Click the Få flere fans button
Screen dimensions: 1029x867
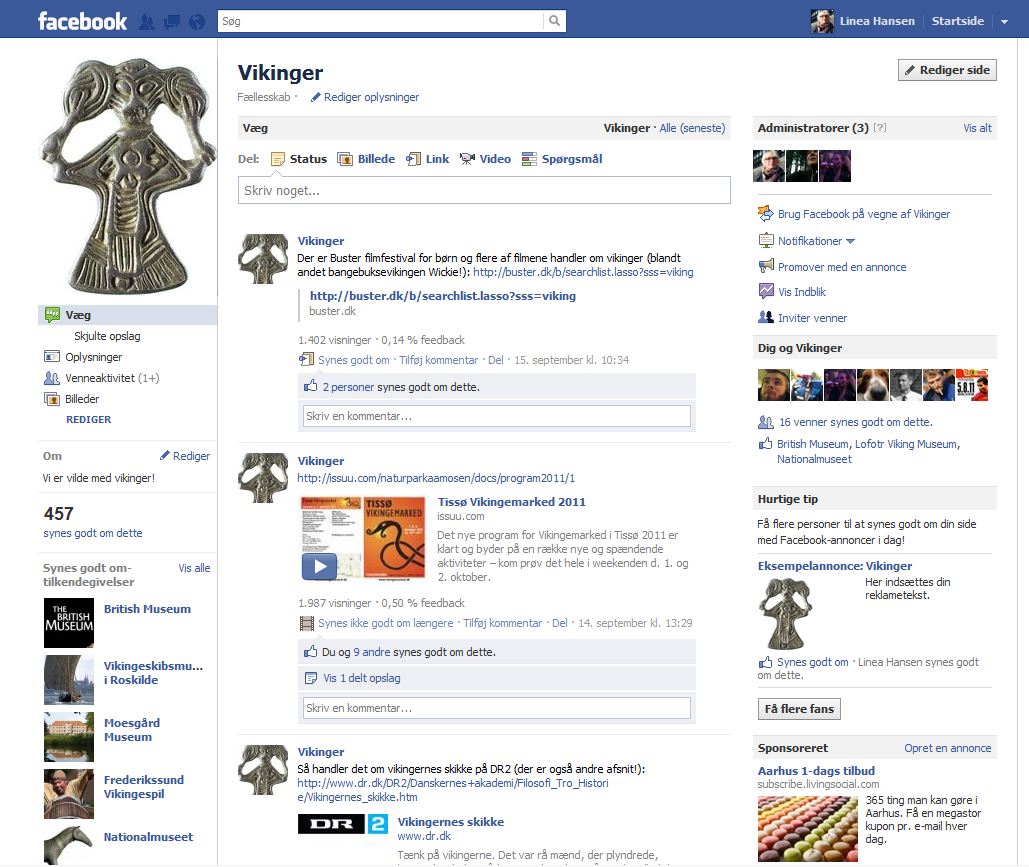click(799, 709)
